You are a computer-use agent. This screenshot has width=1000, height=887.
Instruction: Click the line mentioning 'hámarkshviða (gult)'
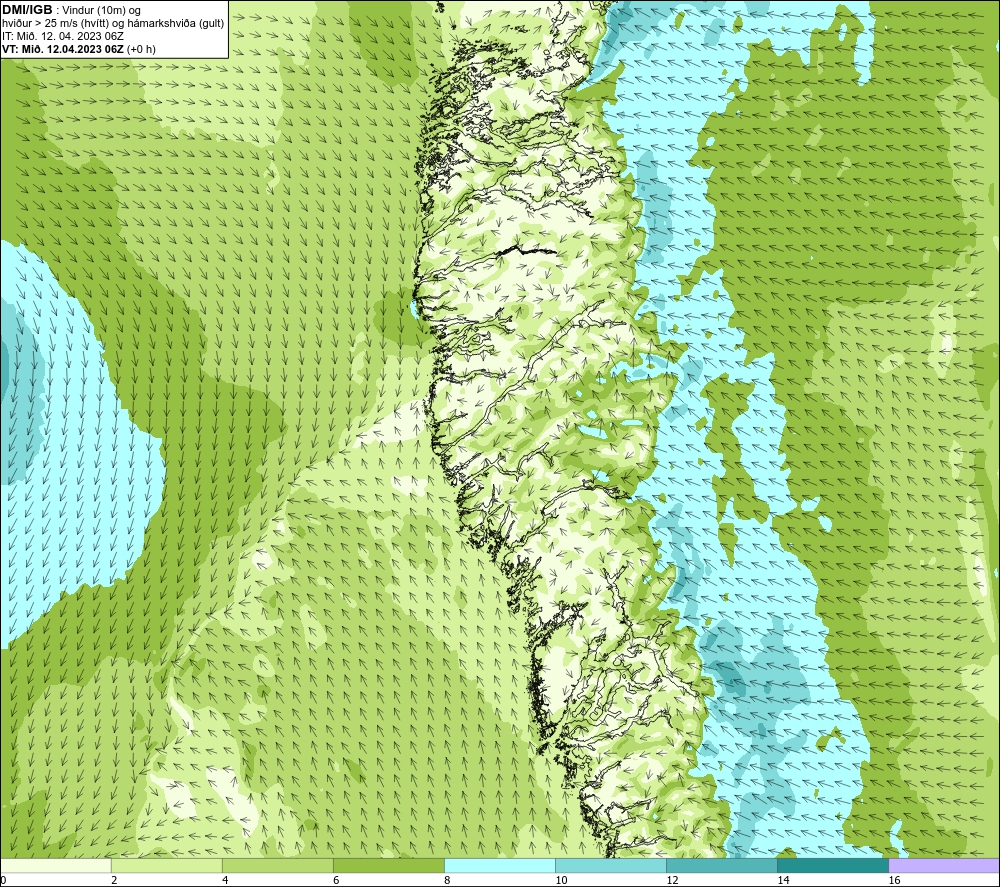[113, 23]
